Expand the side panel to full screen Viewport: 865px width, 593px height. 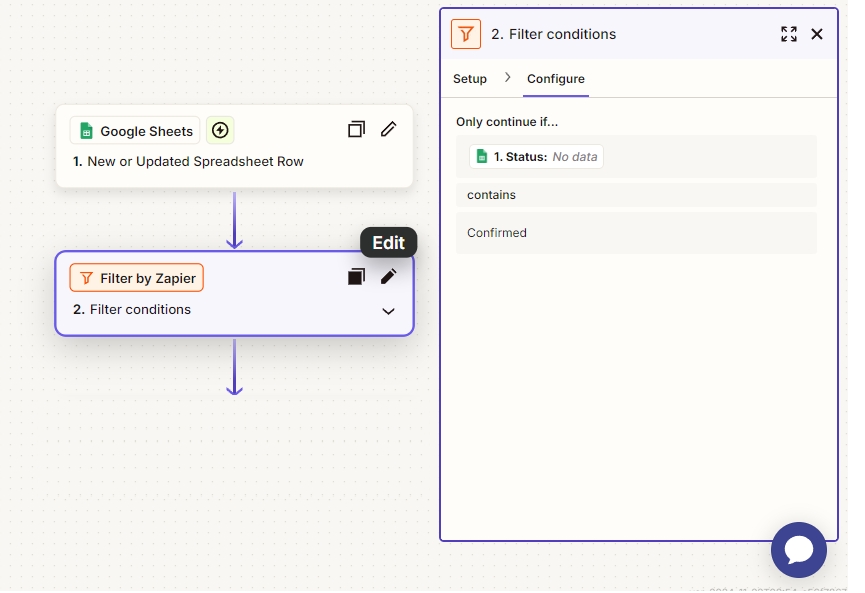[789, 34]
